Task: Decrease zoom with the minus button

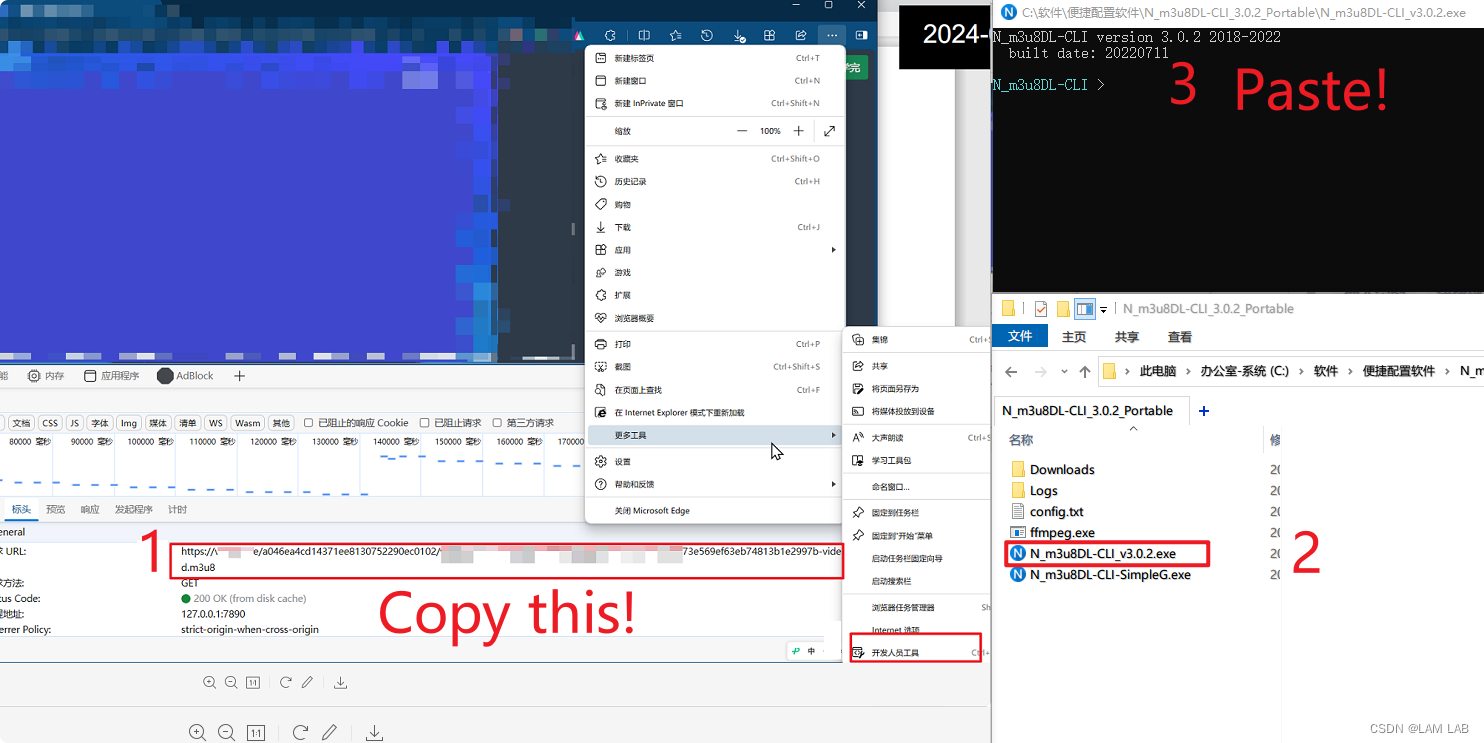Action: 742,131
